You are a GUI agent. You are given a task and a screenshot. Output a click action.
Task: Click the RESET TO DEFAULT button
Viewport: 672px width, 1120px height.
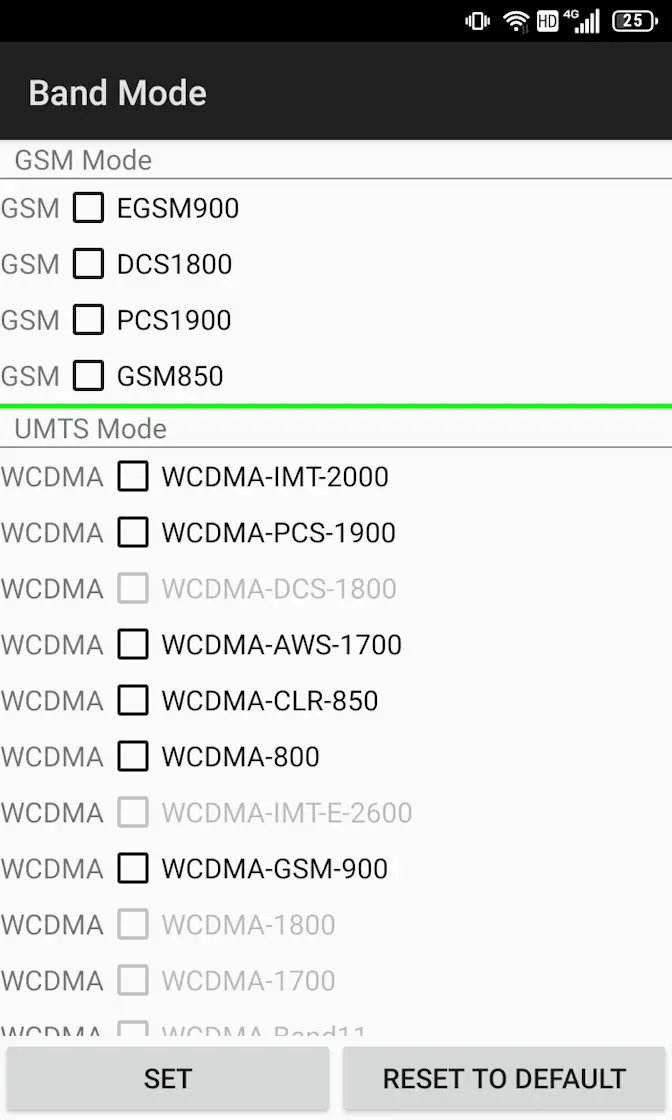504,1079
